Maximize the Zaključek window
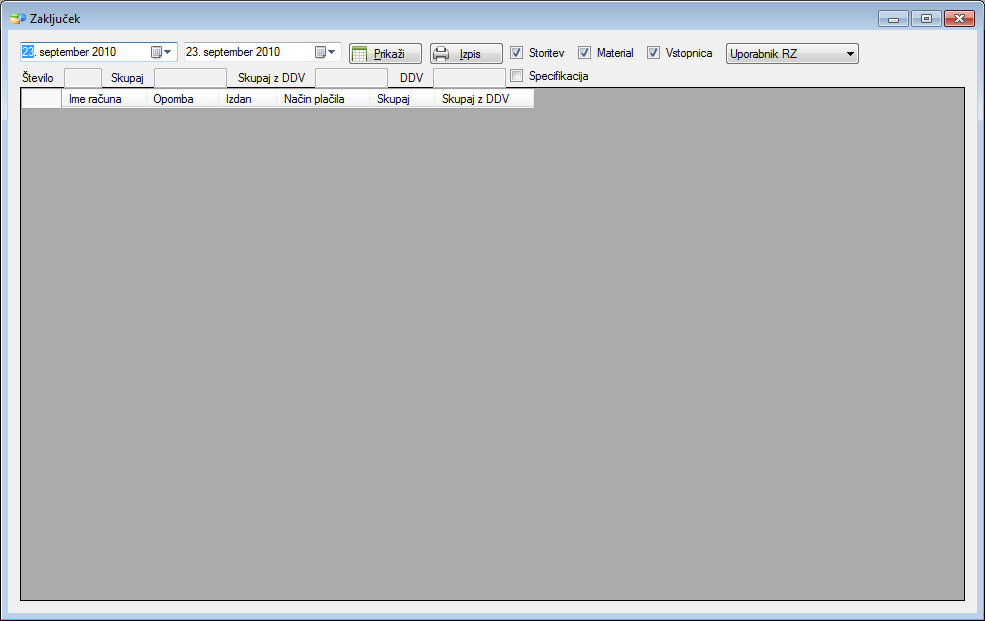Viewport: 985px width, 621px height. coord(926,19)
